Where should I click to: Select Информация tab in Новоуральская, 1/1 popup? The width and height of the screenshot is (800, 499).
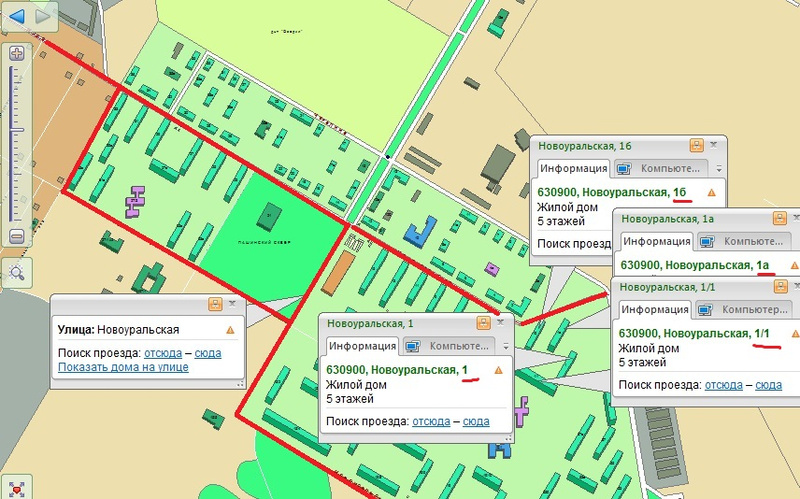click(655, 310)
